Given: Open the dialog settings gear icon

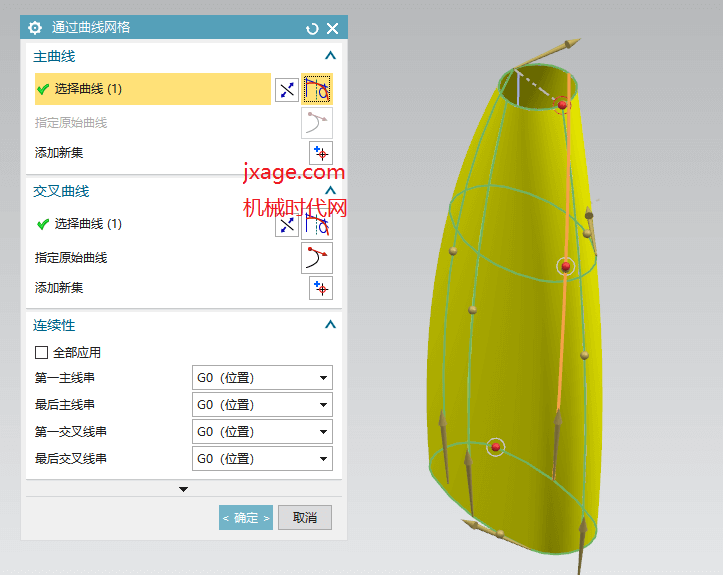Looking at the screenshot, I should click(x=35, y=28).
